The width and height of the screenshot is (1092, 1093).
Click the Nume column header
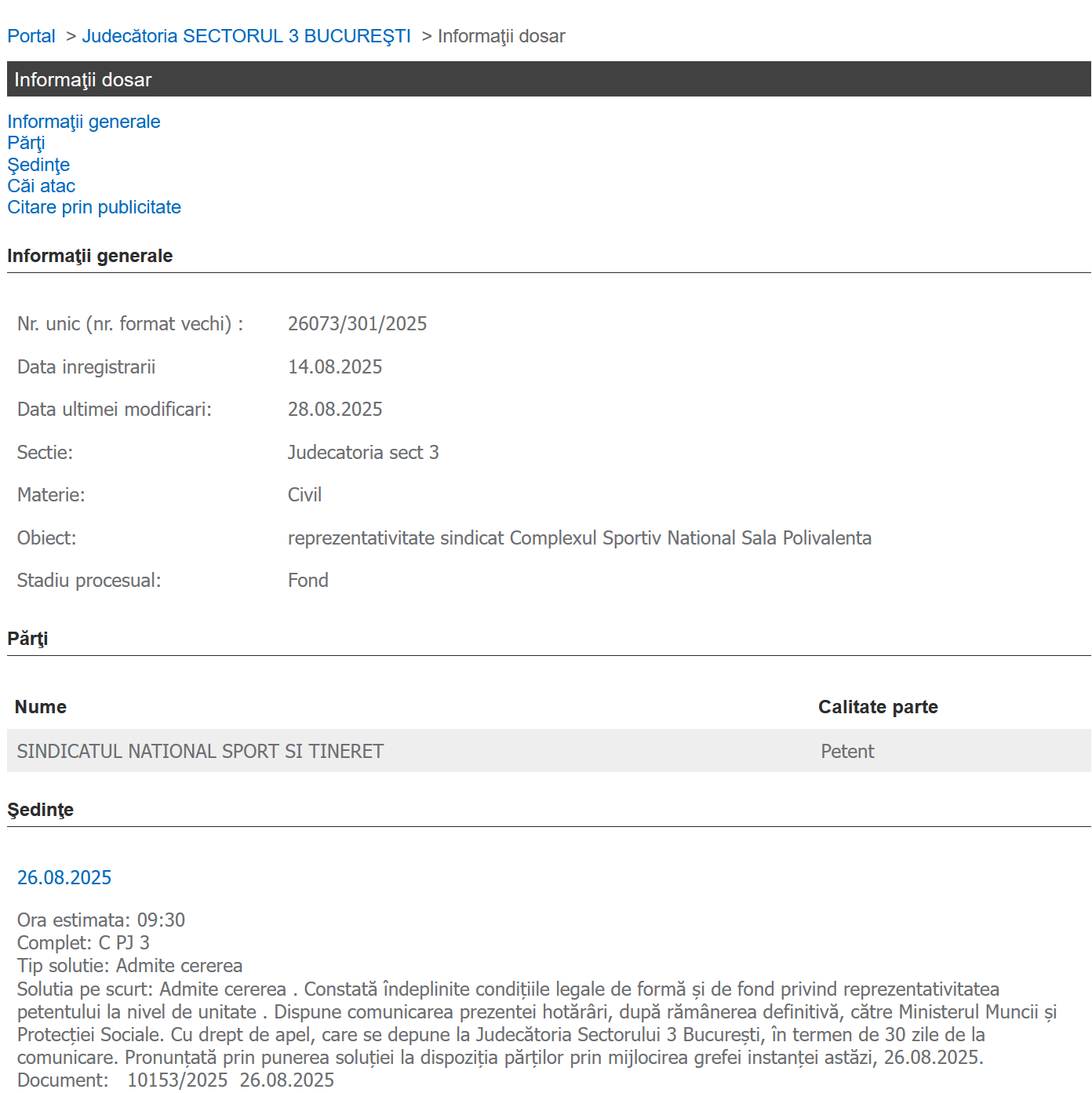coord(41,707)
